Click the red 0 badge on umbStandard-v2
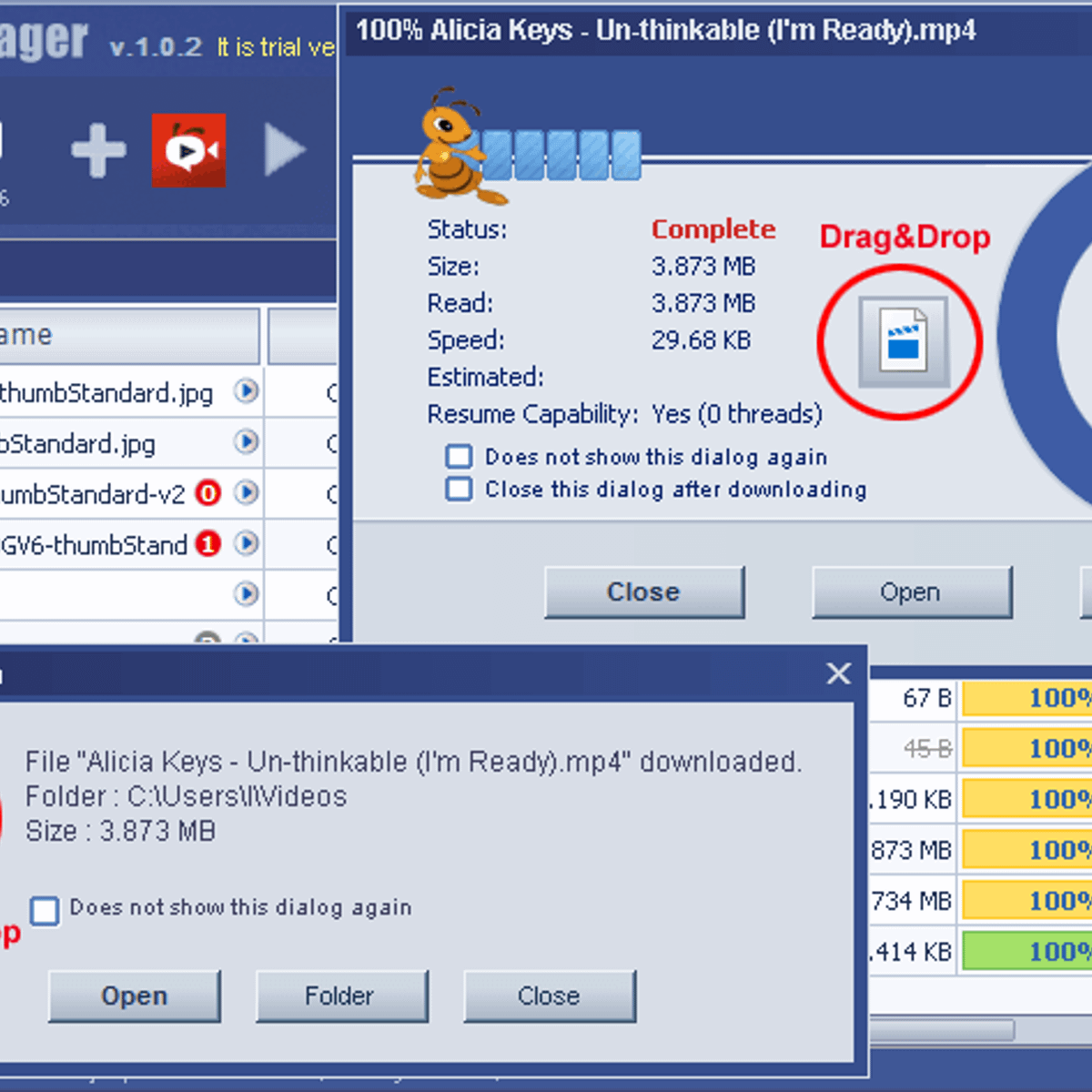The image size is (1092, 1092). (208, 493)
